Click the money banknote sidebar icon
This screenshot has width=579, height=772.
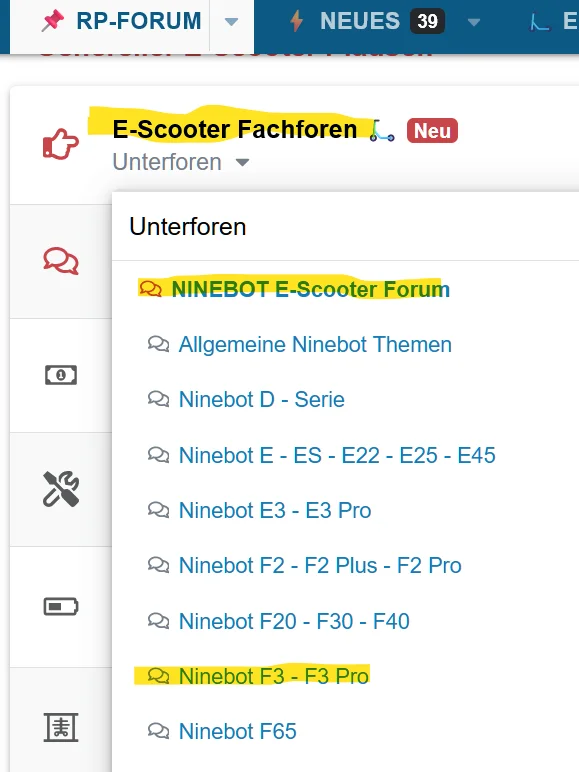pos(61,375)
